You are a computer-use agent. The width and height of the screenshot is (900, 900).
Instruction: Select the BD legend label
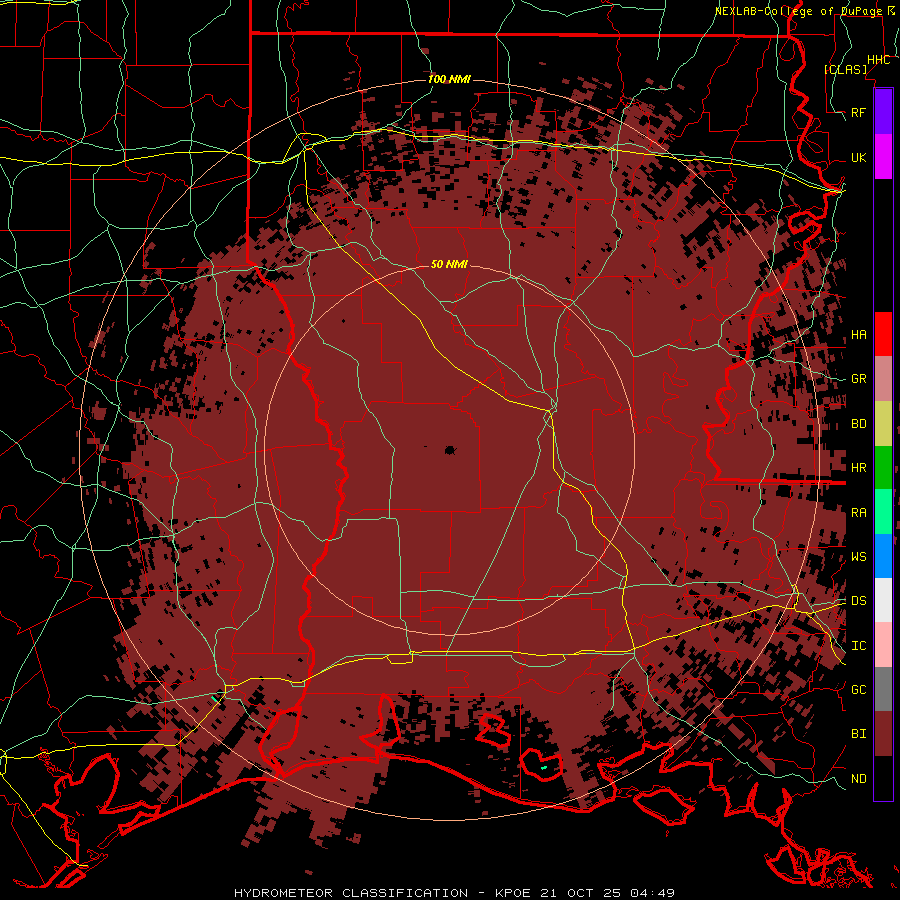click(x=859, y=424)
